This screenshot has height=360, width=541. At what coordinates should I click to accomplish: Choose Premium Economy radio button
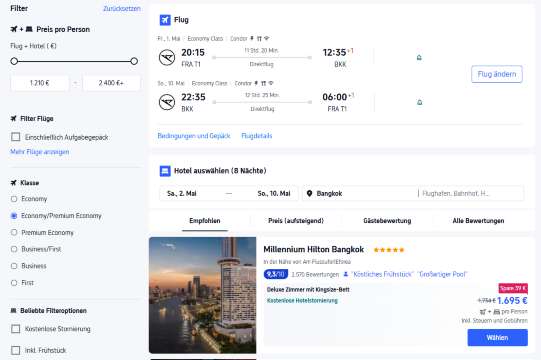point(14,233)
